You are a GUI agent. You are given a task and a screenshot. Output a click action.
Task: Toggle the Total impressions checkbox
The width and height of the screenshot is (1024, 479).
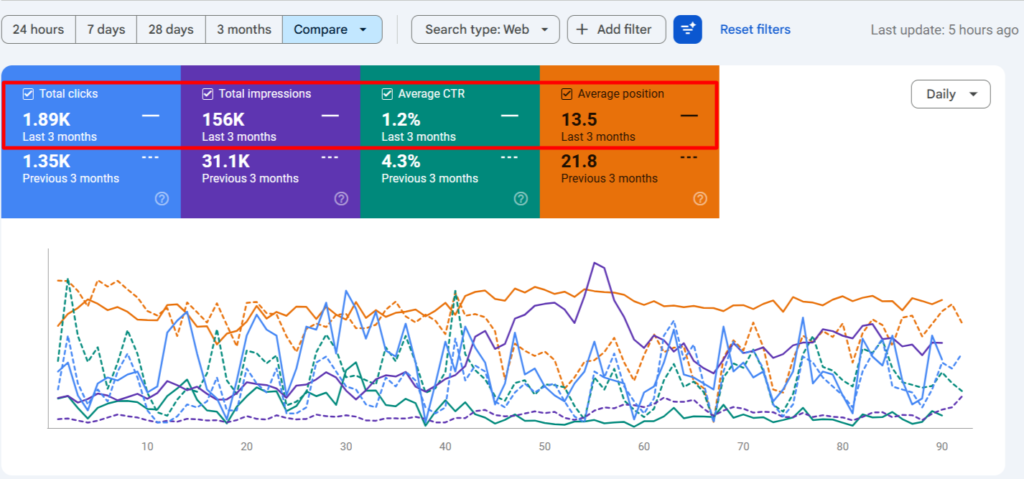(x=208, y=94)
